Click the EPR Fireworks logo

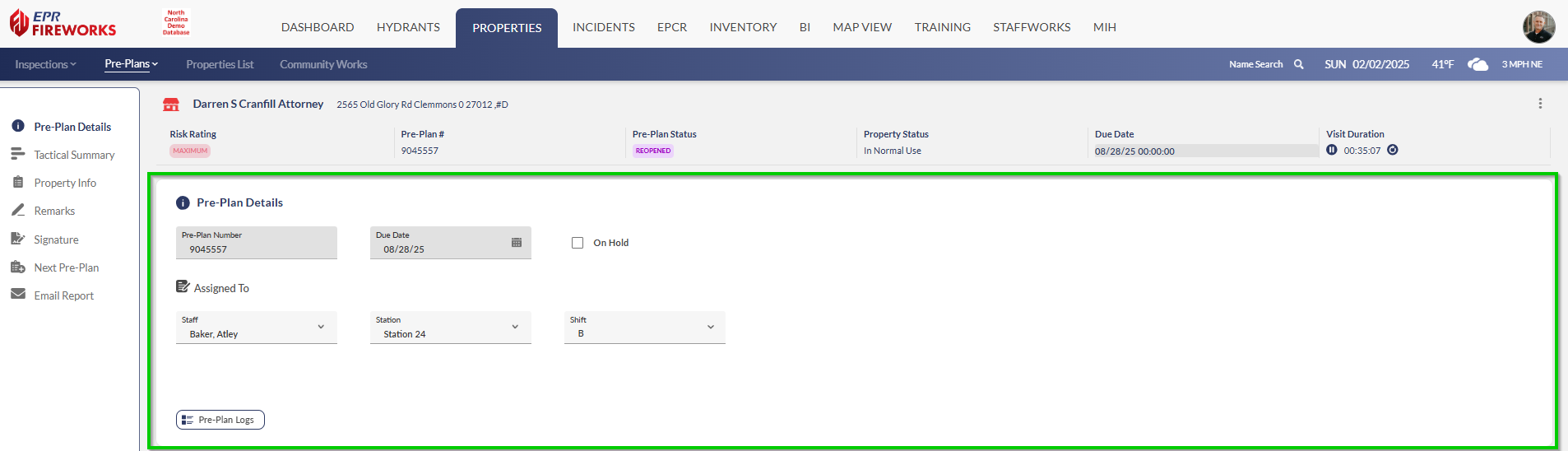(x=63, y=24)
